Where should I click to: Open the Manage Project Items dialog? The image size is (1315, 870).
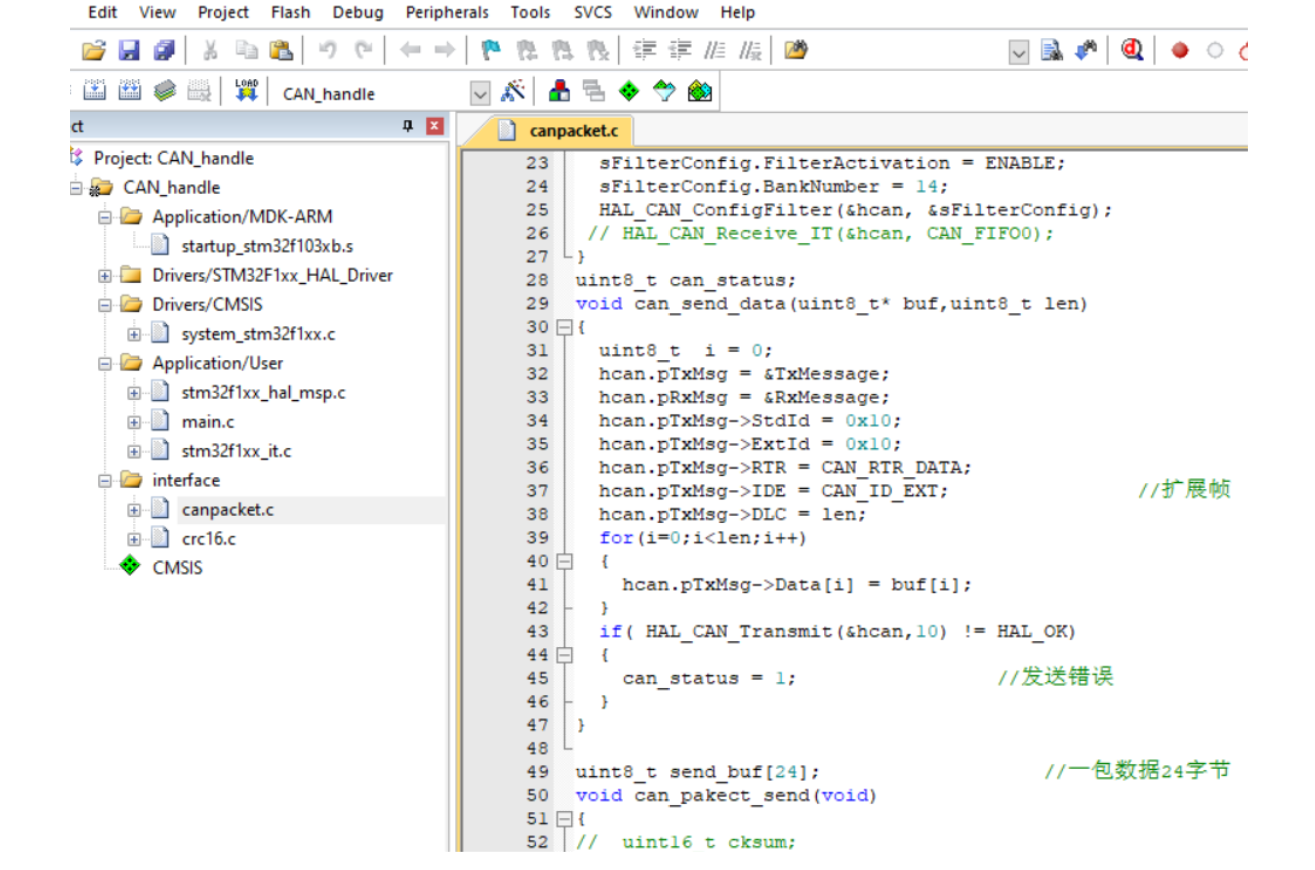(560, 92)
